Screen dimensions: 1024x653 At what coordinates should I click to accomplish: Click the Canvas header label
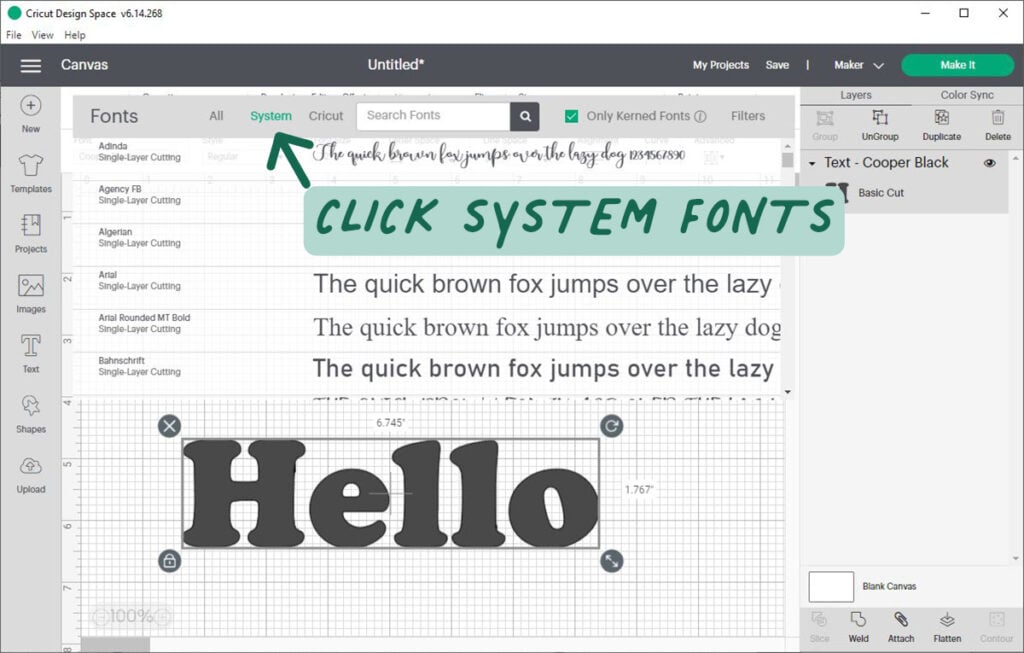[x=84, y=65]
